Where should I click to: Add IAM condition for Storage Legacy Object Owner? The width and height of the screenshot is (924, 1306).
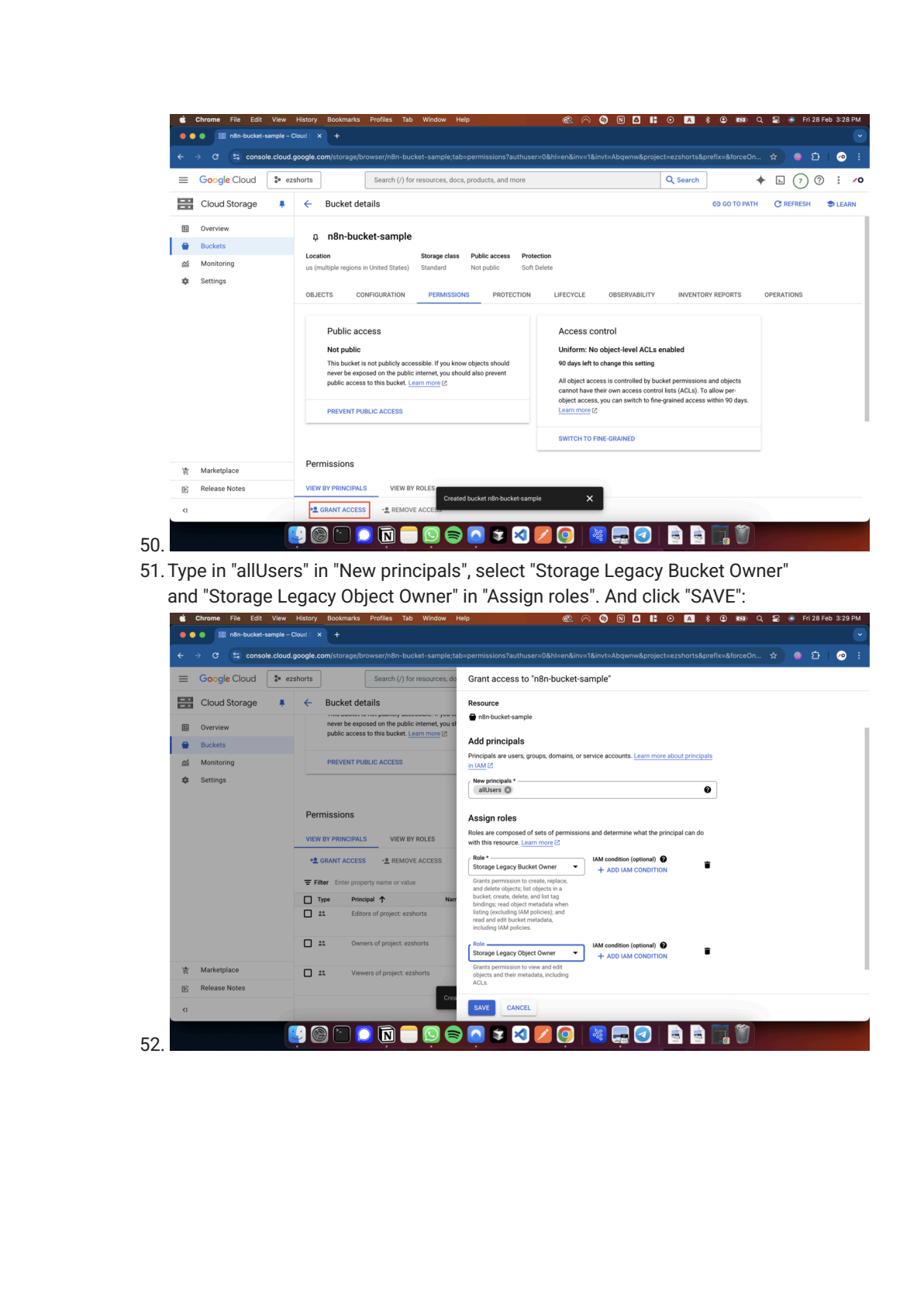pyautogui.click(x=632, y=956)
